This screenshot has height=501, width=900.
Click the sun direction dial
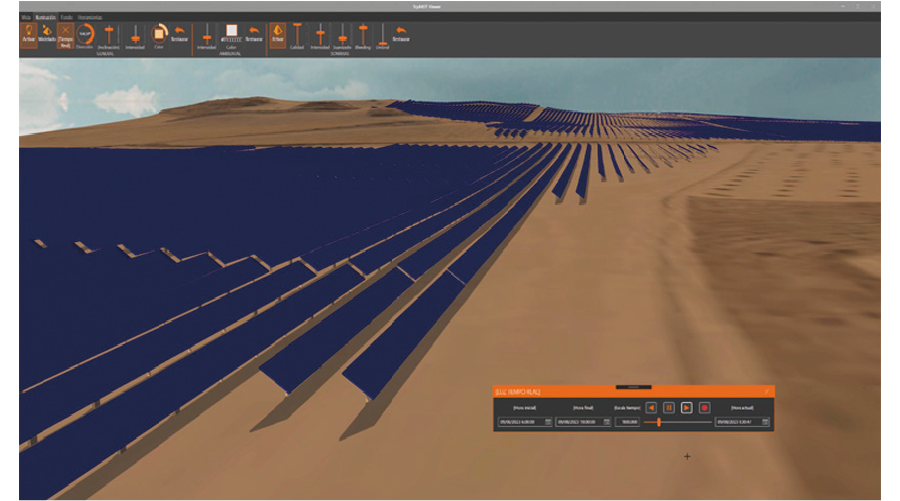point(85,33)
